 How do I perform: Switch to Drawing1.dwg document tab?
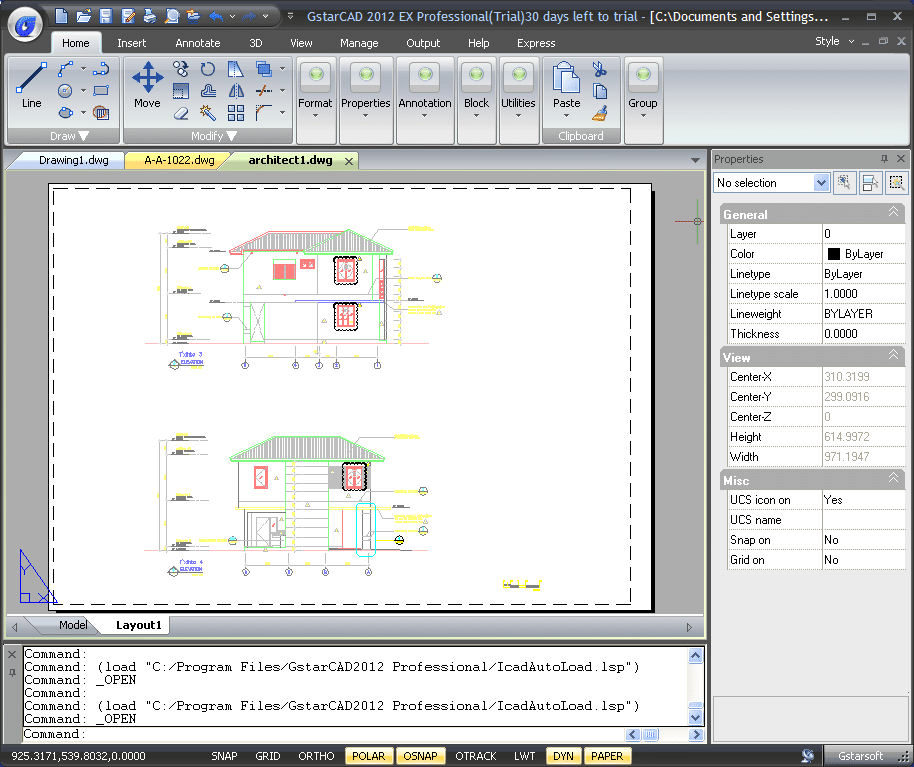pos(73,160)
